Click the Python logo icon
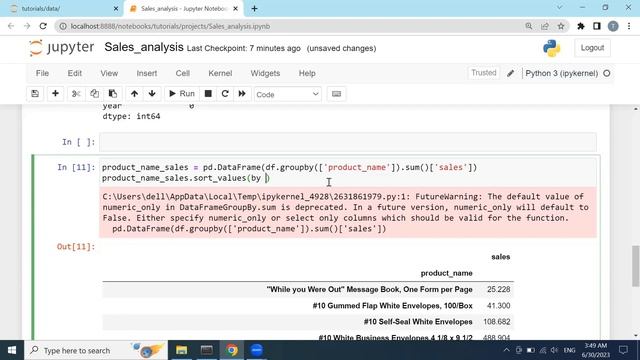 (x=551, y=48)
